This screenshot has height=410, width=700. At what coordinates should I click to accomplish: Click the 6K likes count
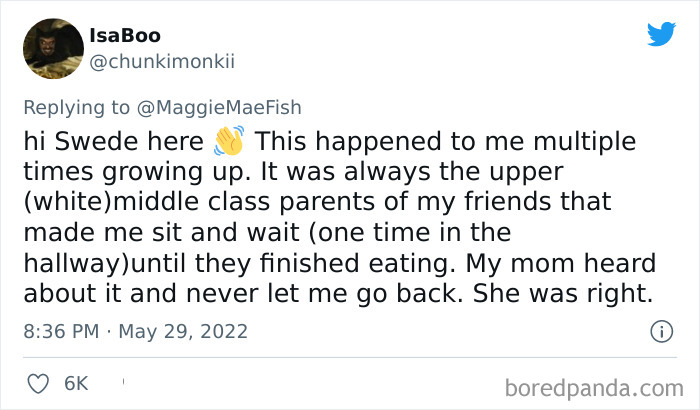pyautogui.click(x=76, y=382)
